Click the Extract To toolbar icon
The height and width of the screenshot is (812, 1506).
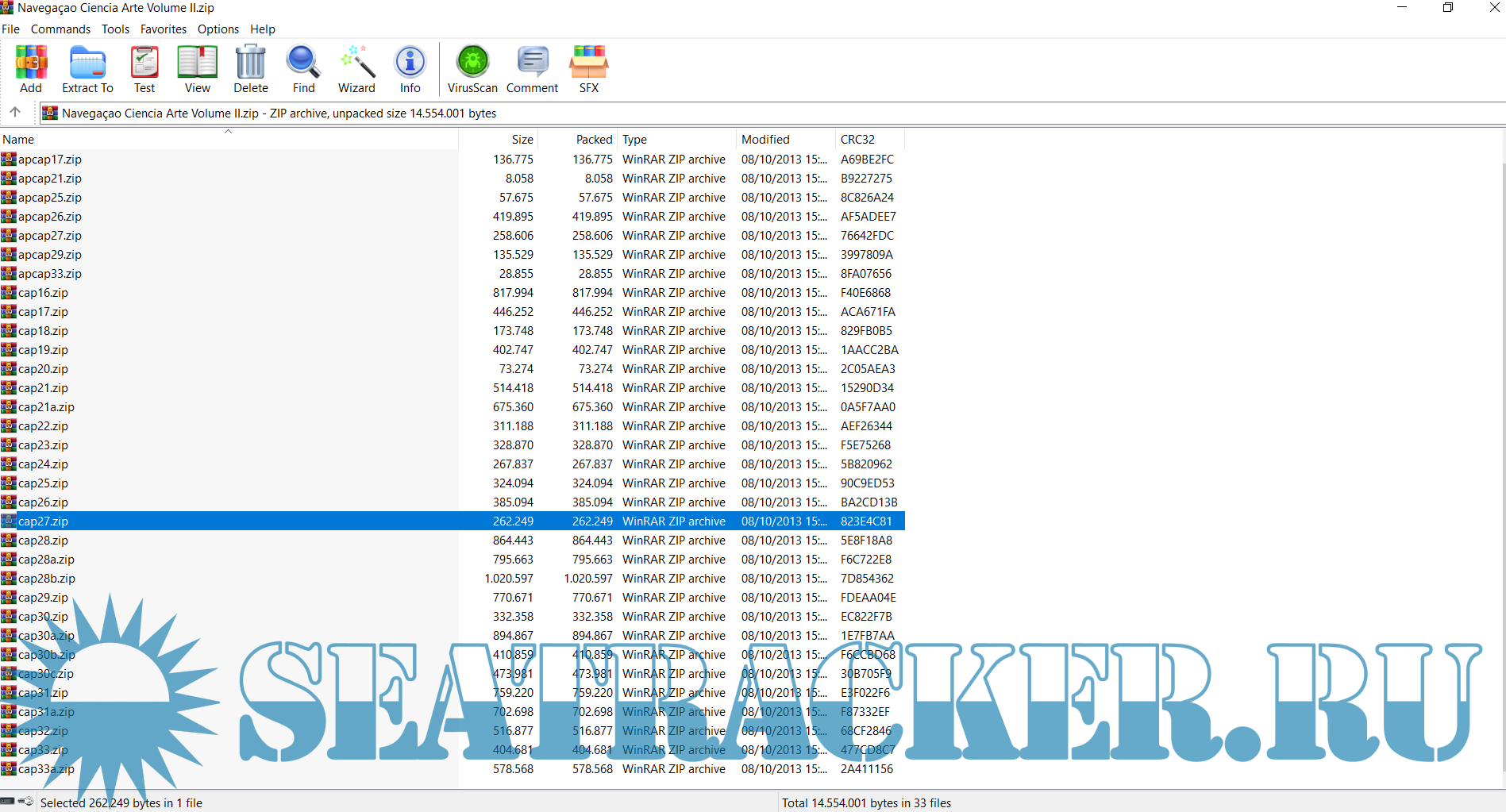(87, 69)
